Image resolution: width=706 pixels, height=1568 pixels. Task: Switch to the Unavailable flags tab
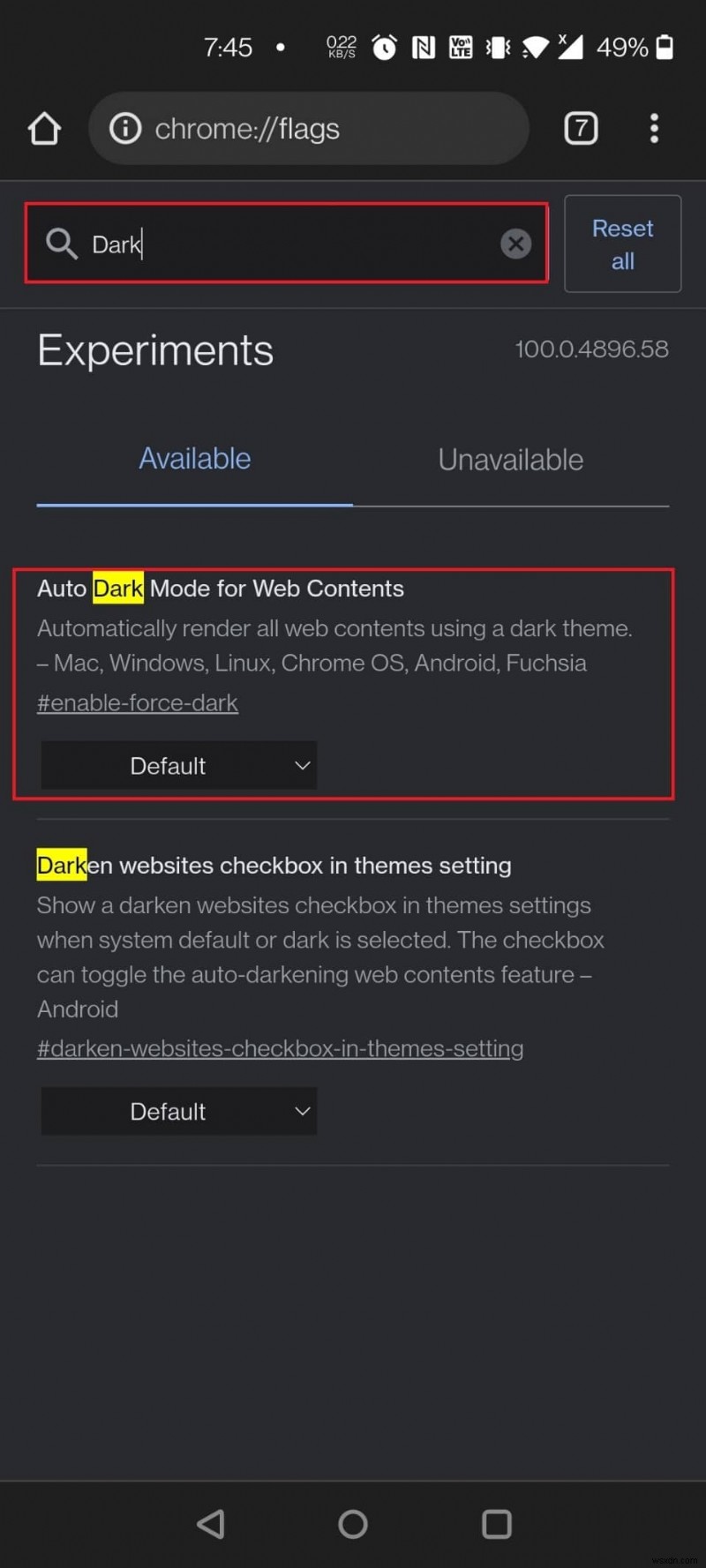510,459
